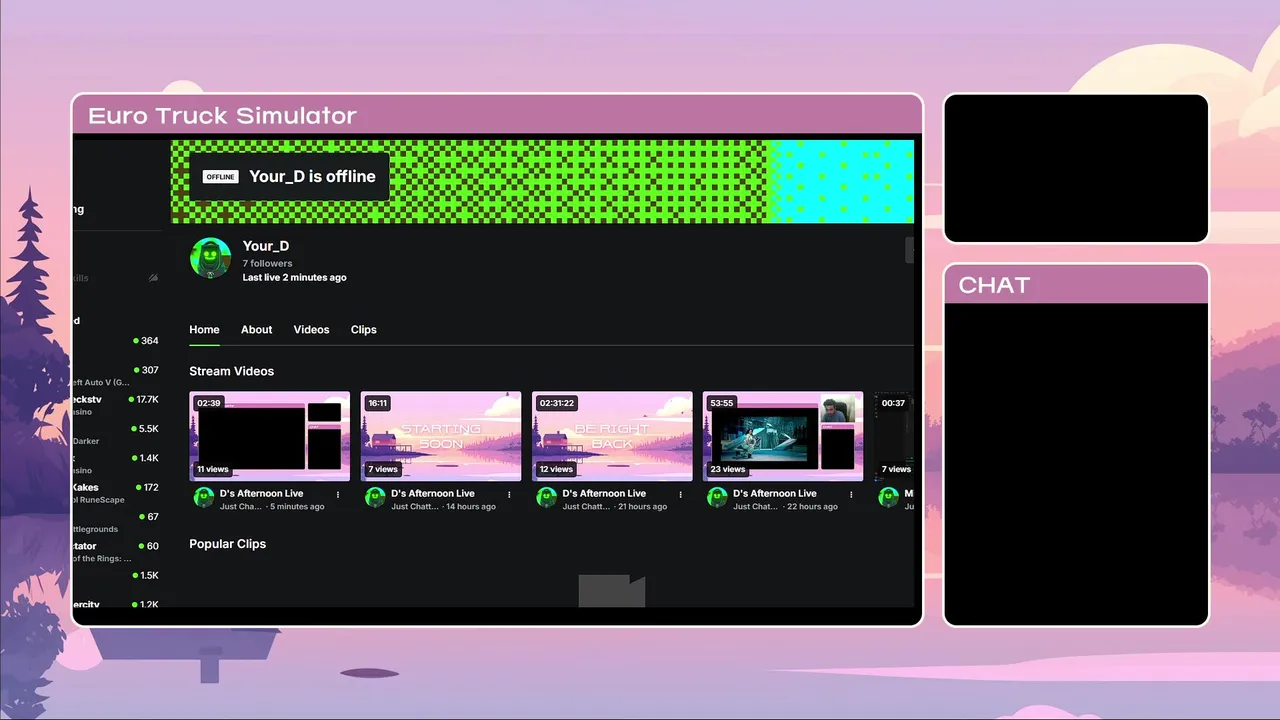
Task: Click 'Last live 2 minutes ago' text
Action: click(294, 278)
